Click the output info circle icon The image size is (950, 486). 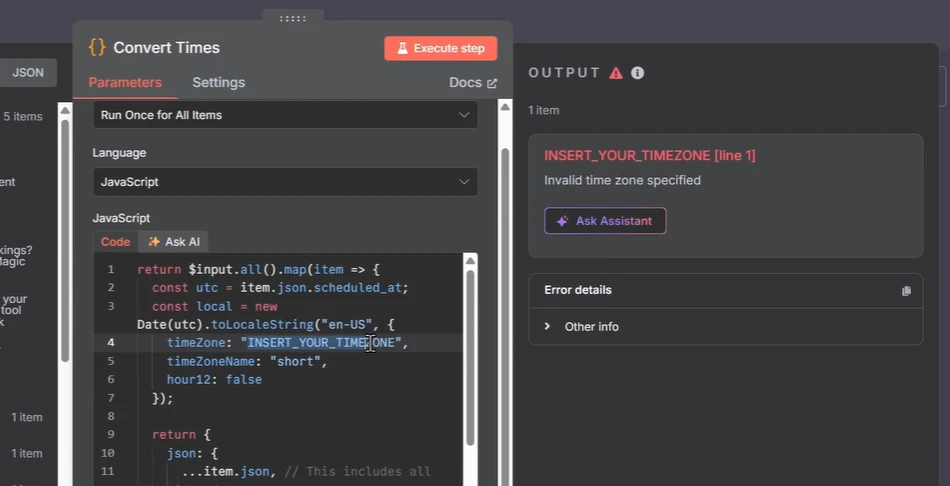point(637,73)
